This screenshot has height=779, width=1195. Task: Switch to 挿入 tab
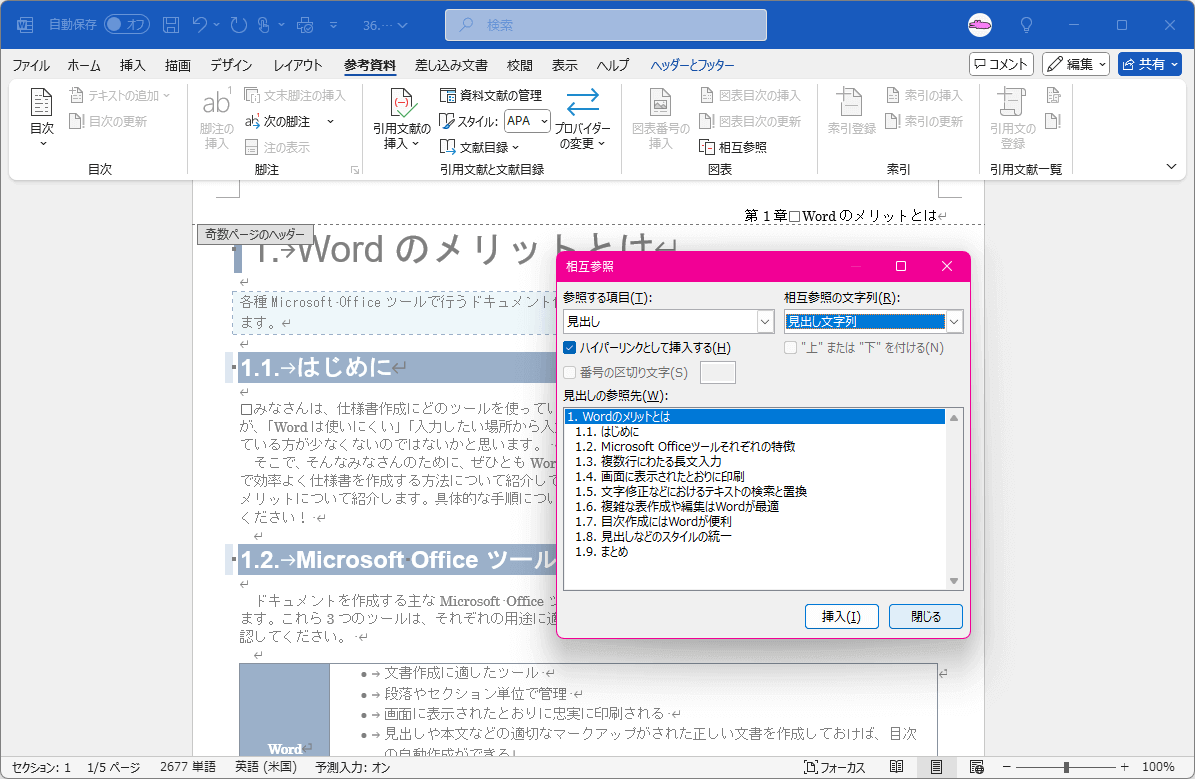133,66
